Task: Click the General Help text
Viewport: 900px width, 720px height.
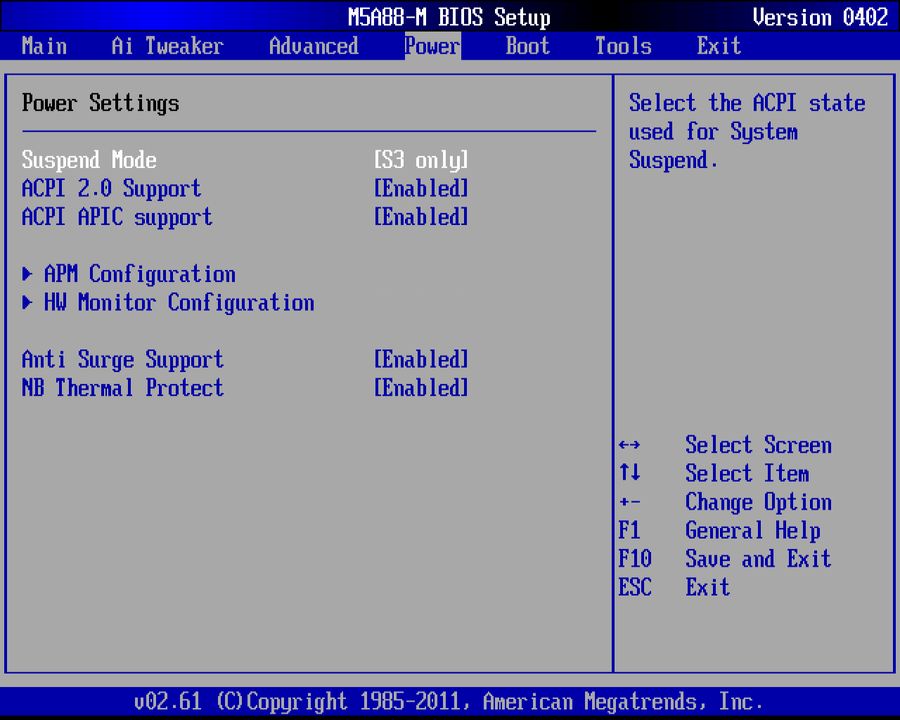Action: pyautogui.click(x=752, y=531)
